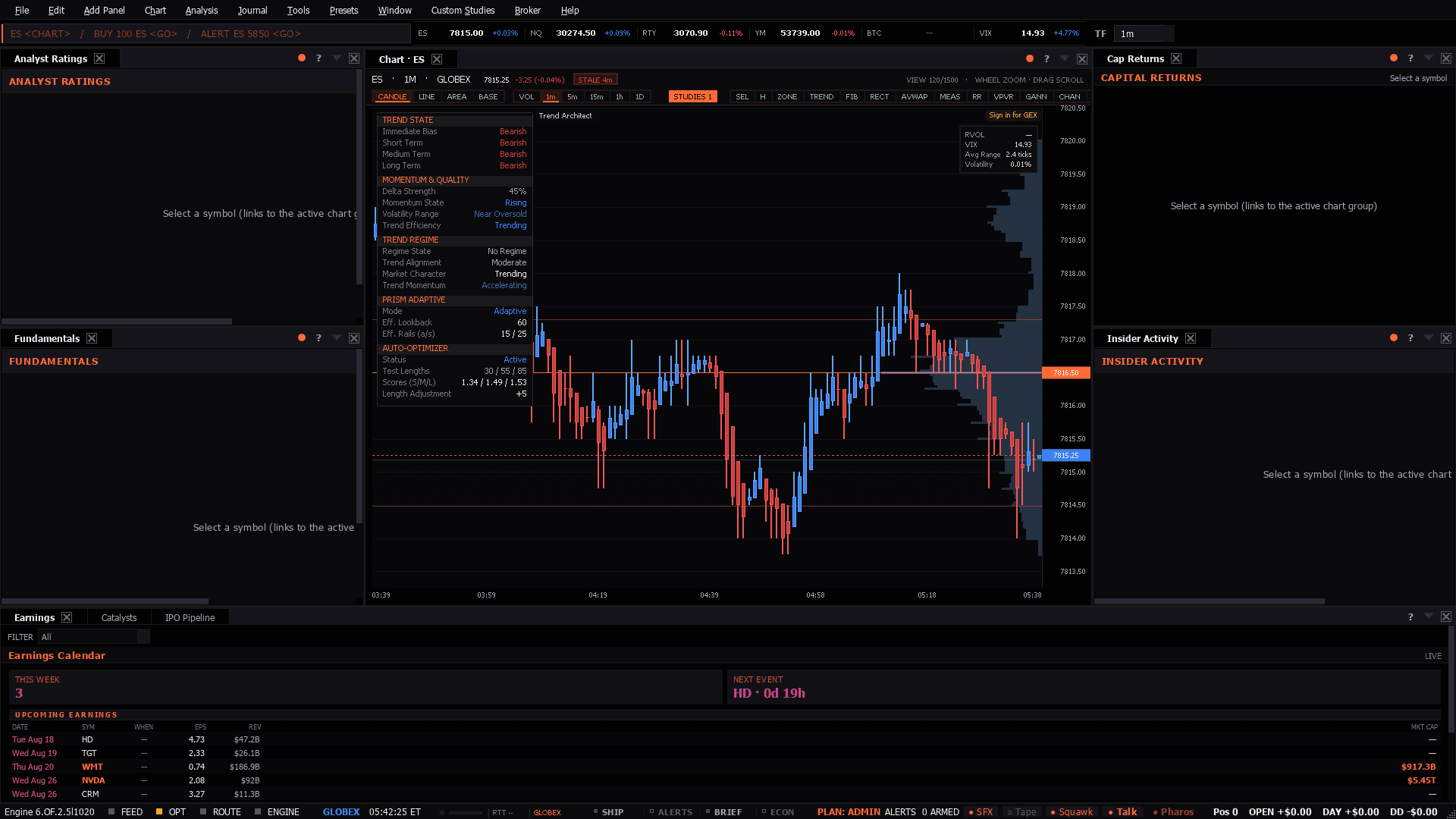Viewport: 1456px width, 819px height.
Task: Open help icon in Cap Returns panel
Action: 1410,58
